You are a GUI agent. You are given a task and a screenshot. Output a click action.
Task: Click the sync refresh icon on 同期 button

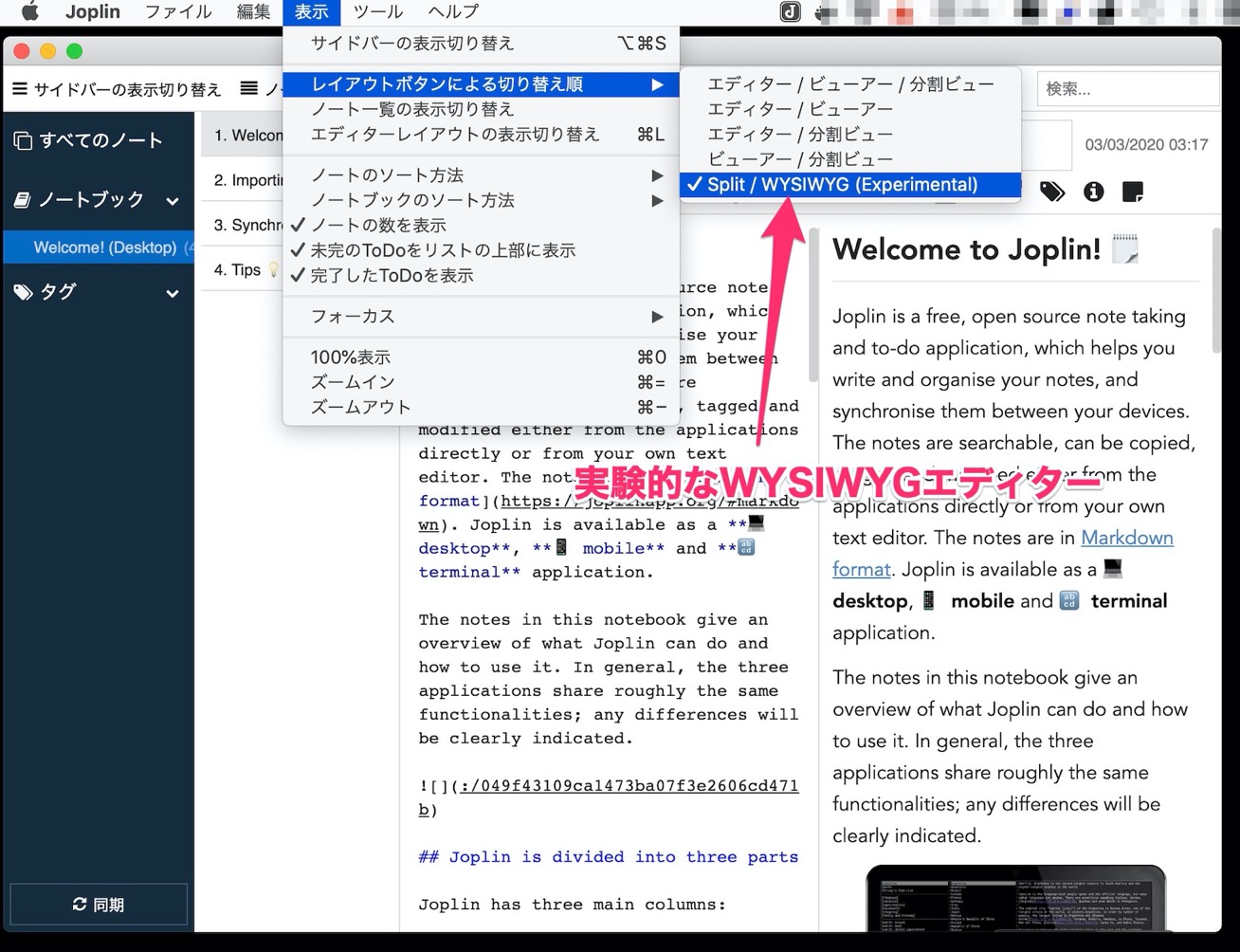(x=80, y=904)
